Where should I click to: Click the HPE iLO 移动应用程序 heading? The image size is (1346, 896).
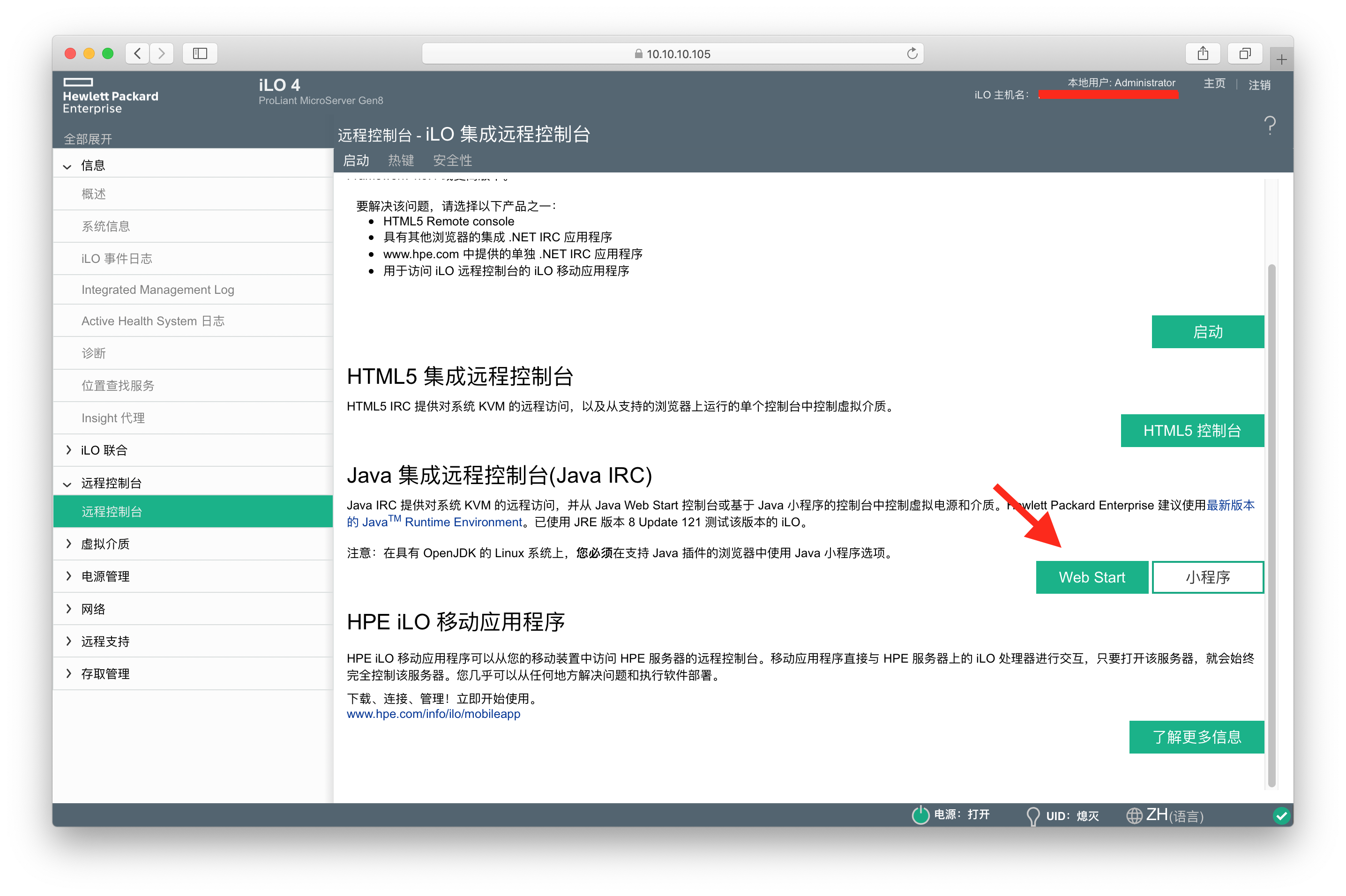(456, 622)
